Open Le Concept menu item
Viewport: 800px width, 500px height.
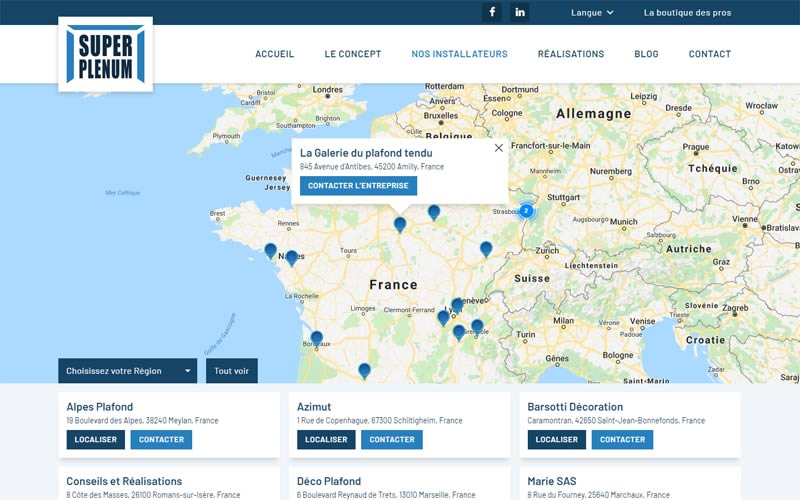tap(353, 54)
